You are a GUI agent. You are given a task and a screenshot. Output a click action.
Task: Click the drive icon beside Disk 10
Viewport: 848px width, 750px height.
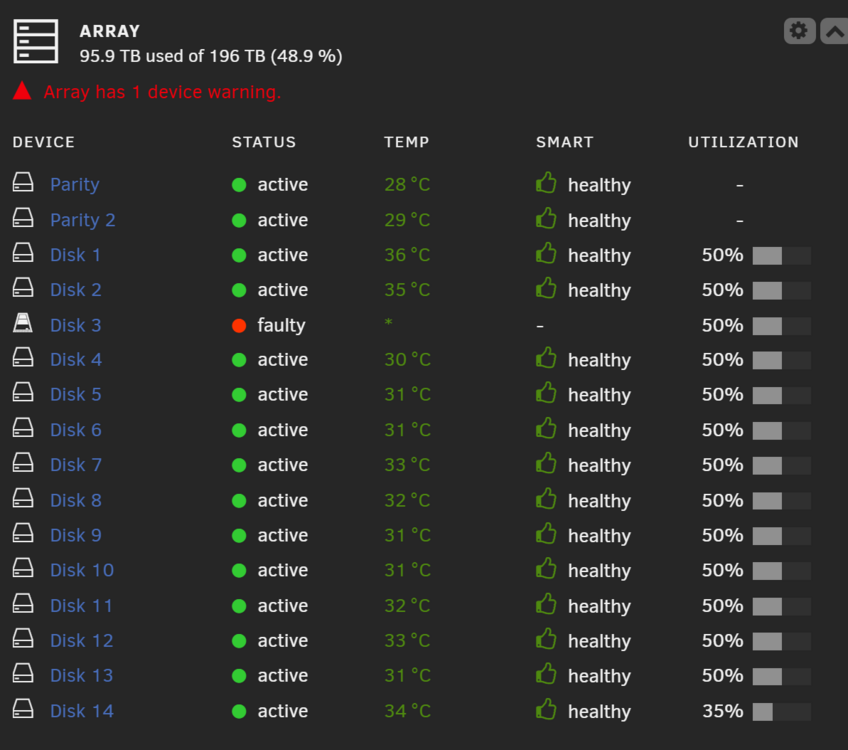point(23,567)
